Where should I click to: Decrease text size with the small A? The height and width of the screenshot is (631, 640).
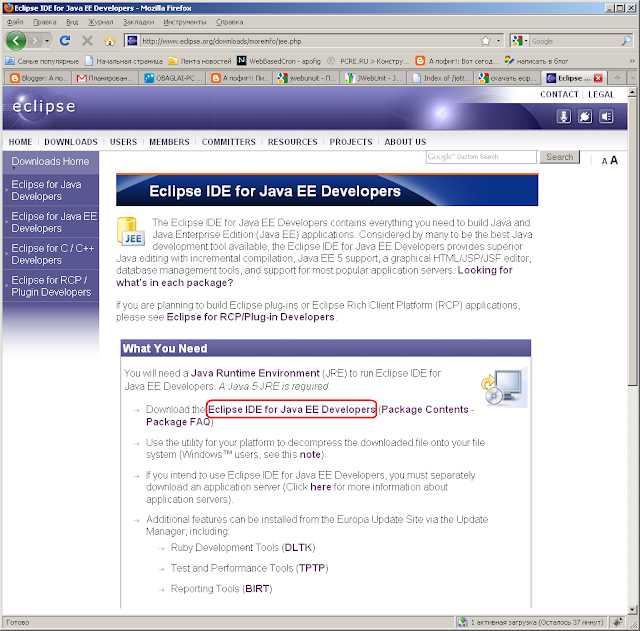point(604,161)
